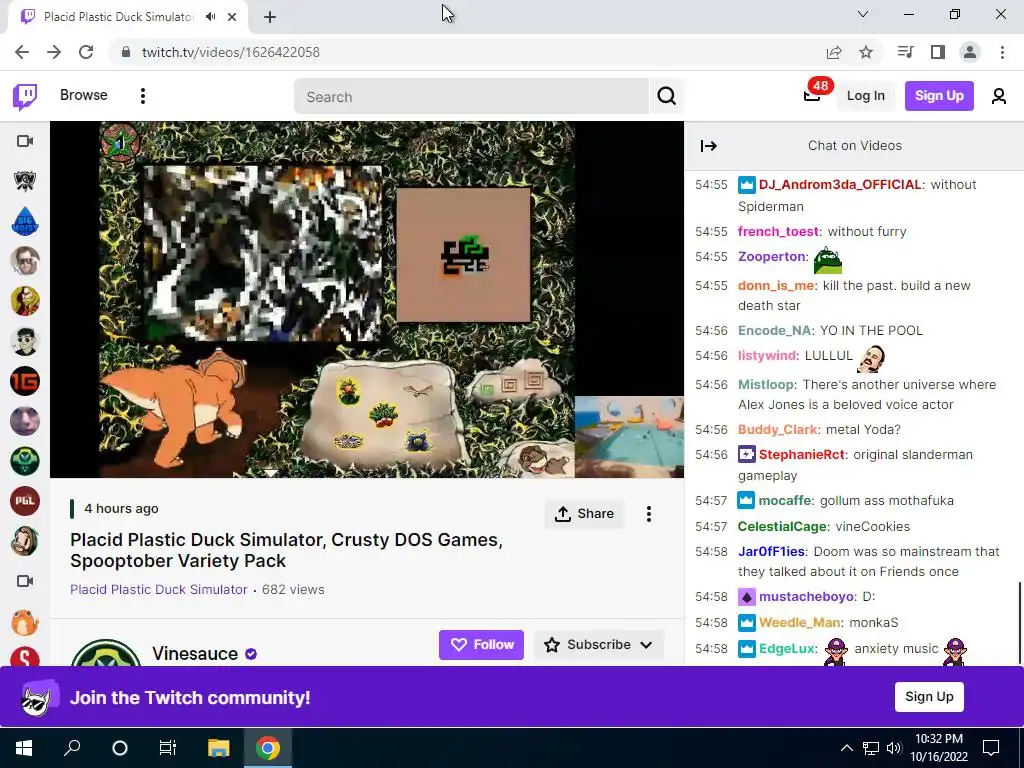Open CelestialCage username in chat

(782, 526)
